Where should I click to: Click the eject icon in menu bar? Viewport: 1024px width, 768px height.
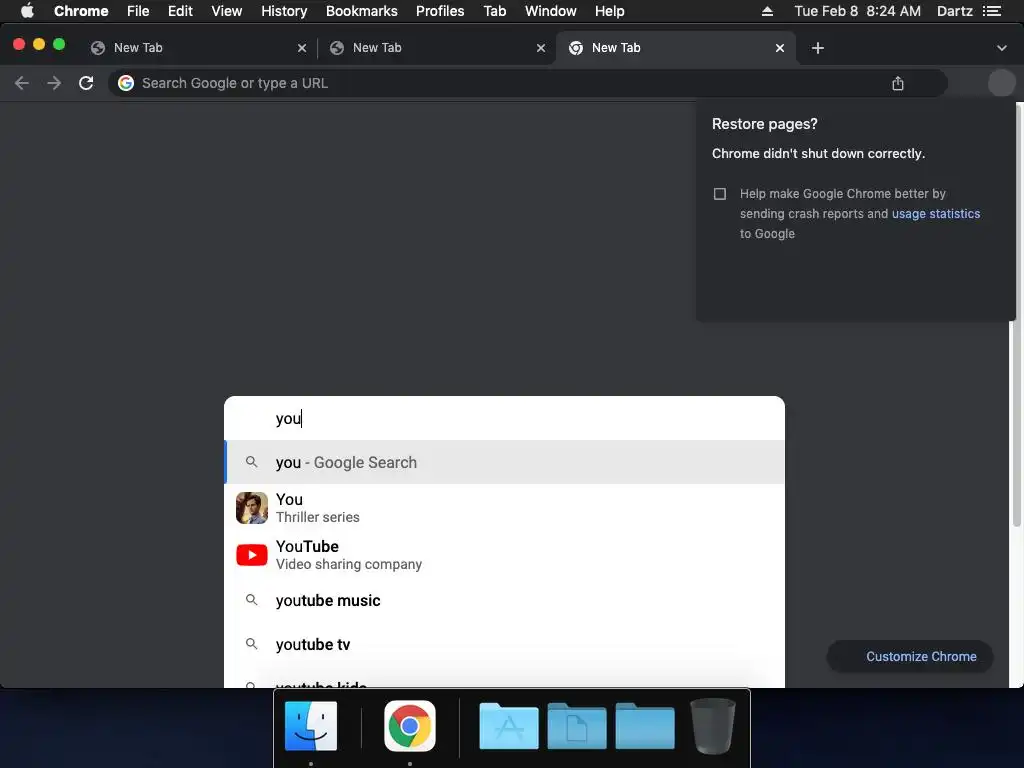[767, 11]
